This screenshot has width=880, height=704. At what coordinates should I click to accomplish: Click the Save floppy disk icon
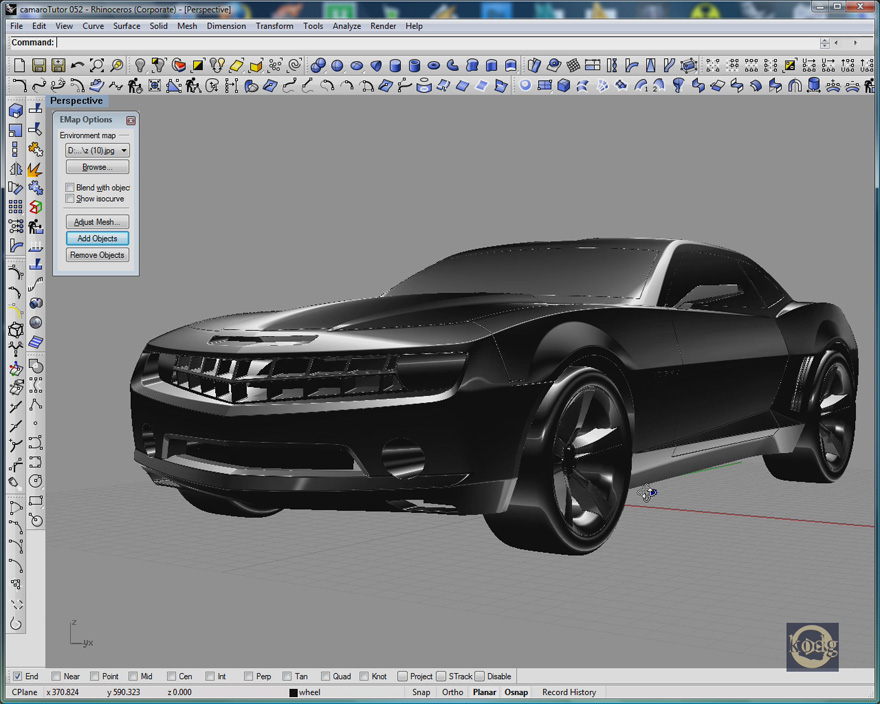click(x=38, y=65)
